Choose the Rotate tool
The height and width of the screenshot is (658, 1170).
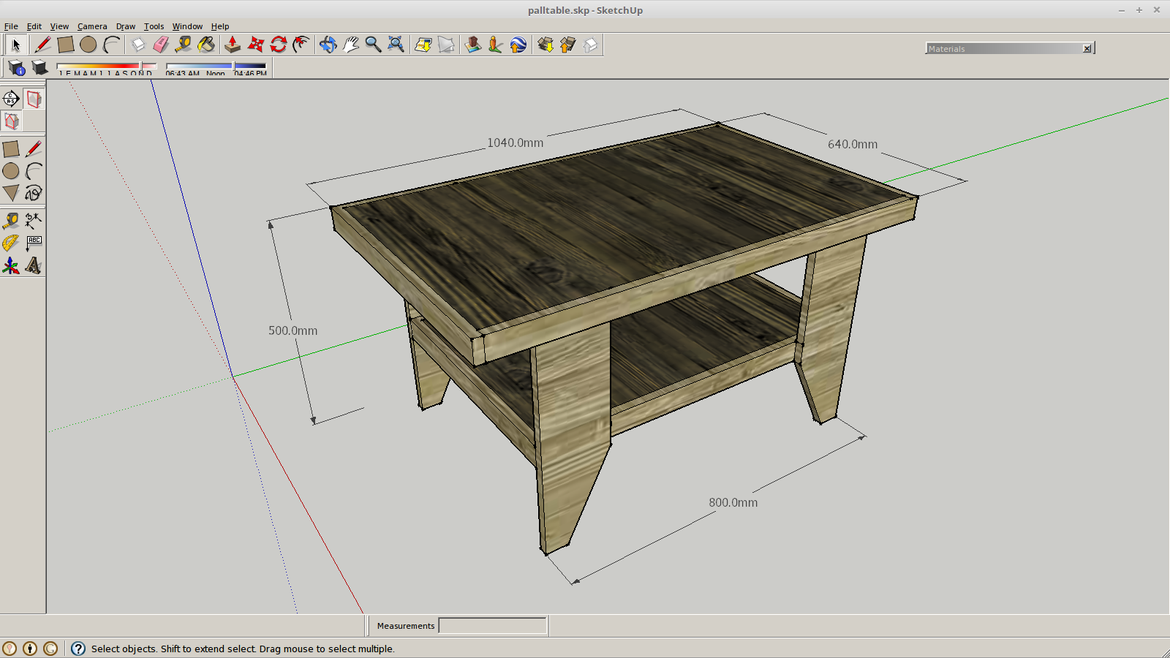278,44
